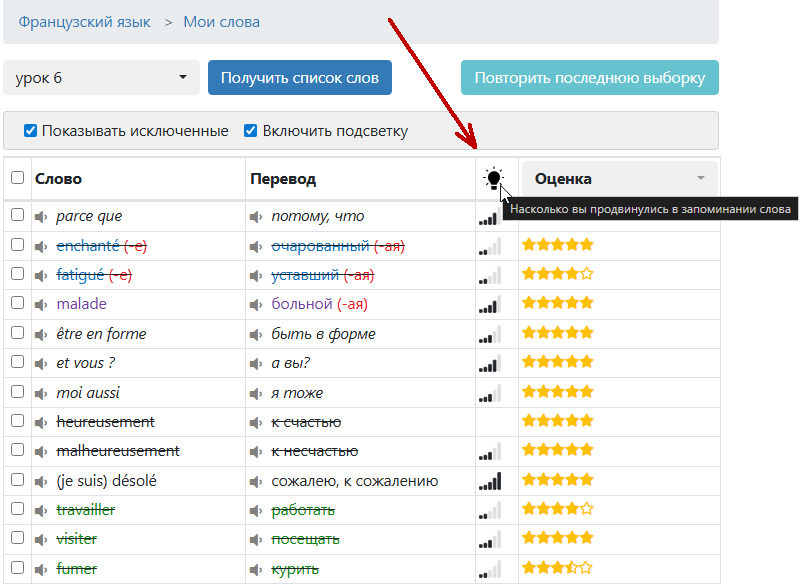Play audio of translation 'потому, что'
This screenshot has height=584, width=804.
point(256,217)
